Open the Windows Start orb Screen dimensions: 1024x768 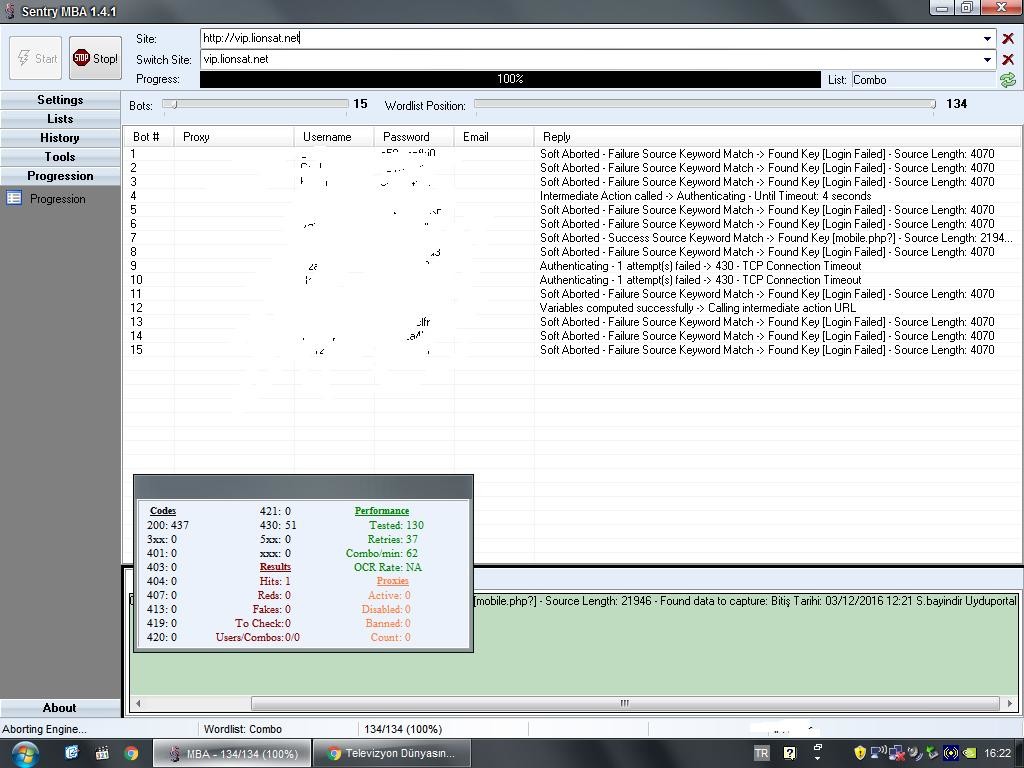(24, 753)
